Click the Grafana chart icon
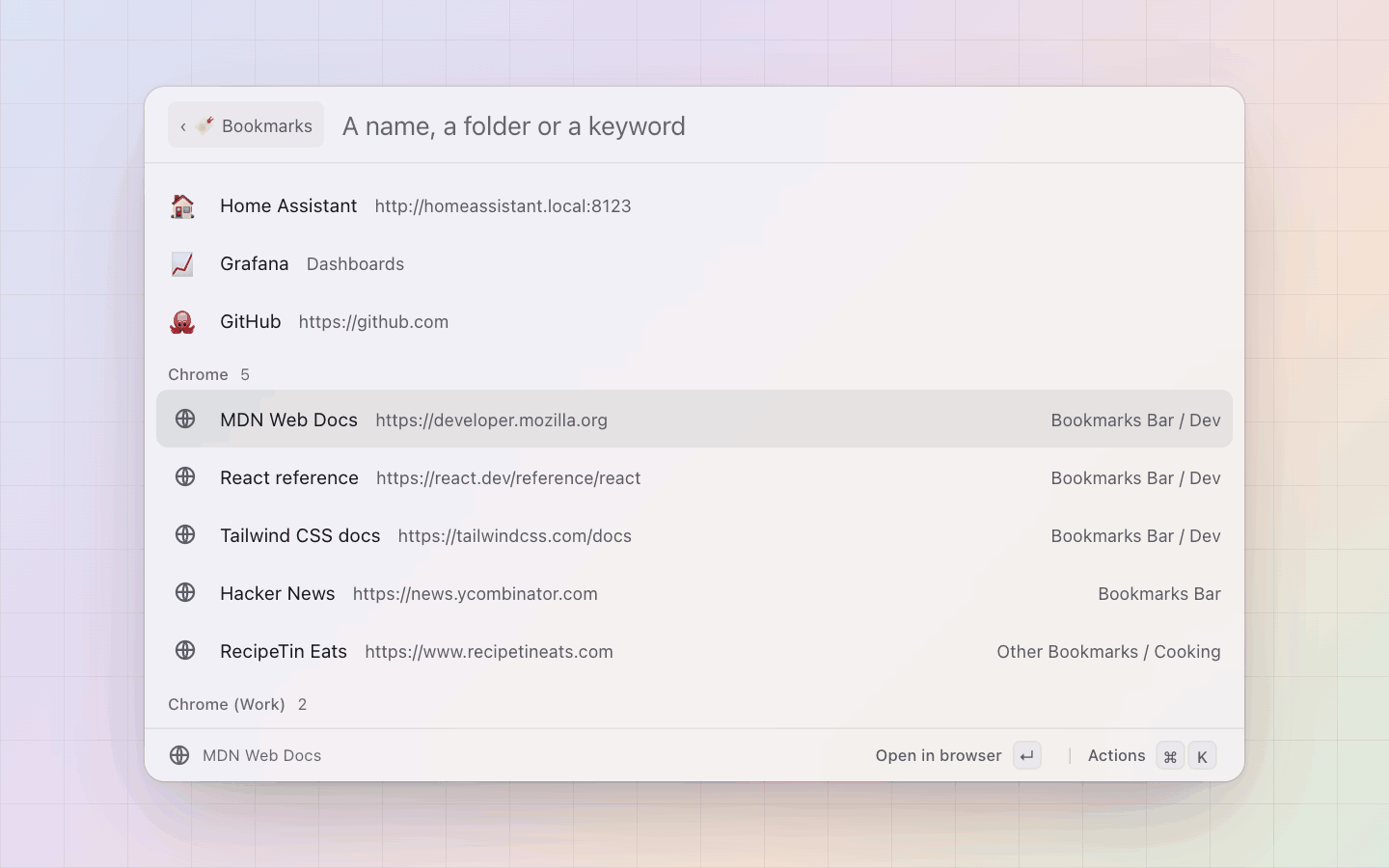Image resolution: width=1389 pixels, height=868 pixels. coord(182,264)
